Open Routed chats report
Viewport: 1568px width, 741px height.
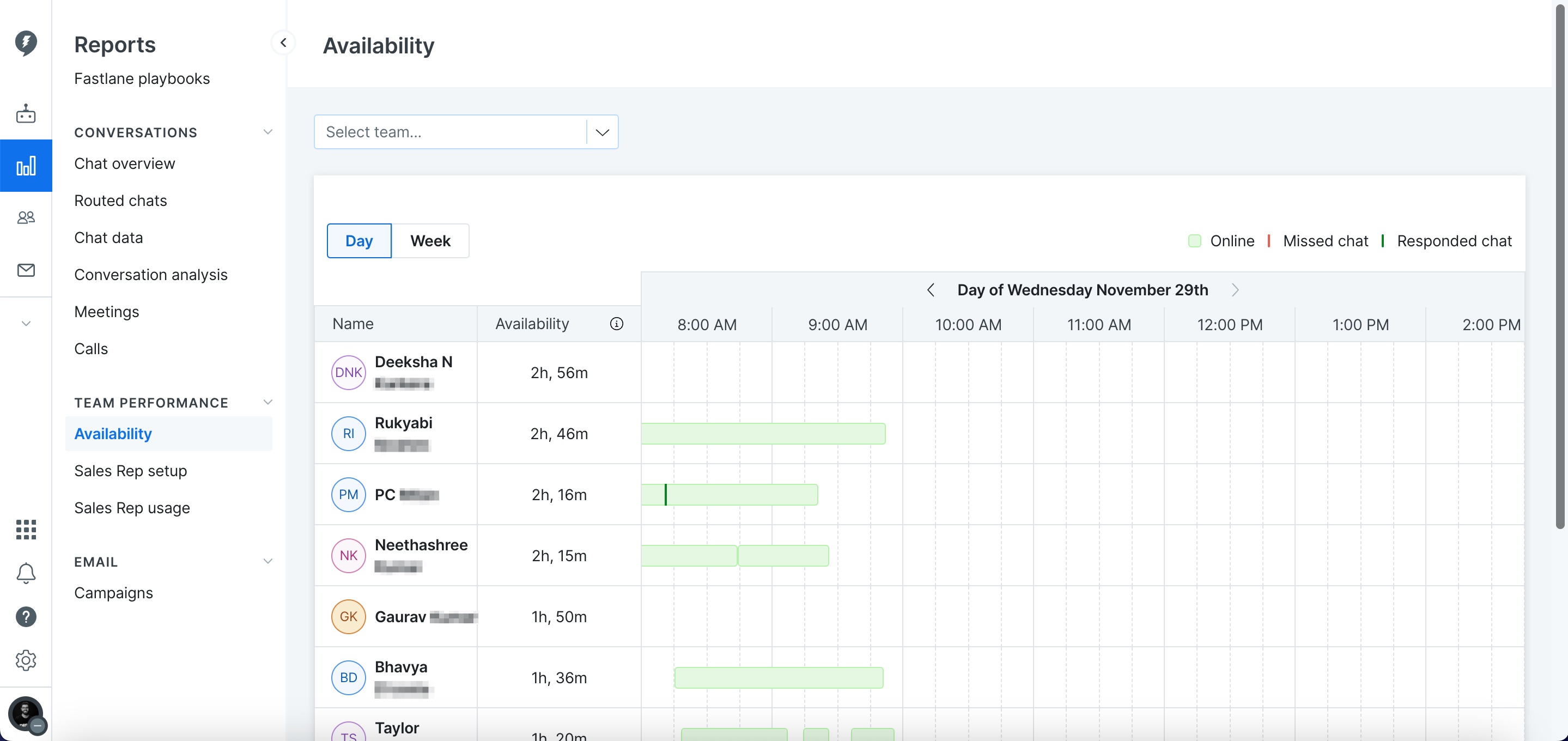pyautogui.click(x=120, y=201)
